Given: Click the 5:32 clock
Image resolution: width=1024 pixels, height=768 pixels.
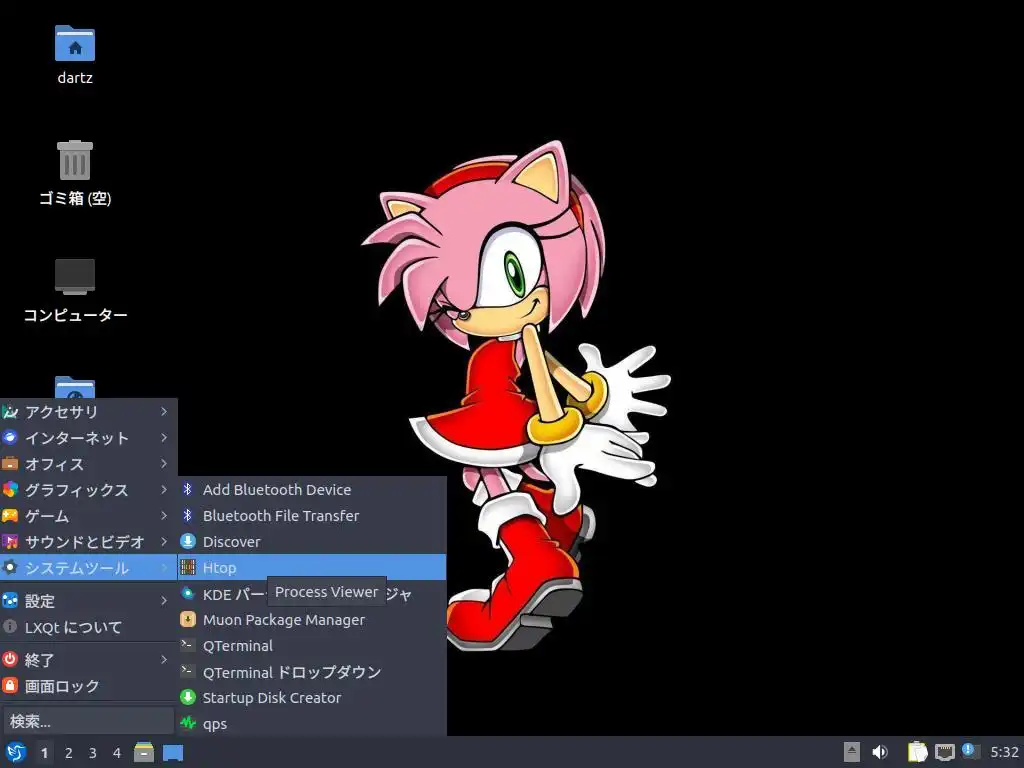Looking at the screenshot, I should click(1004, 752).
